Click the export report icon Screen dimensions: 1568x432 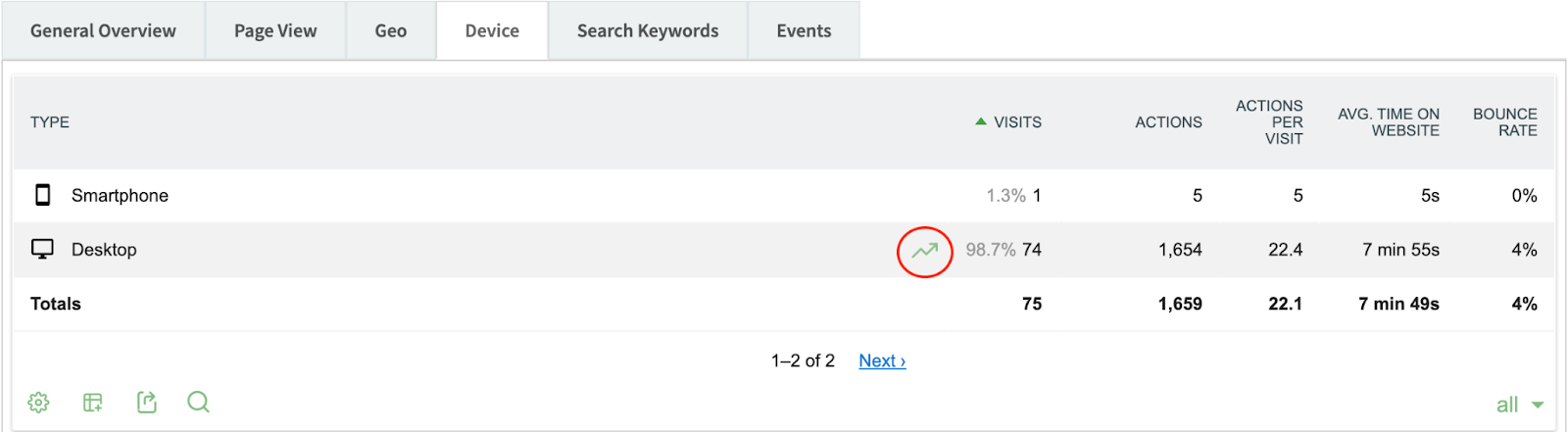(147, 403)
